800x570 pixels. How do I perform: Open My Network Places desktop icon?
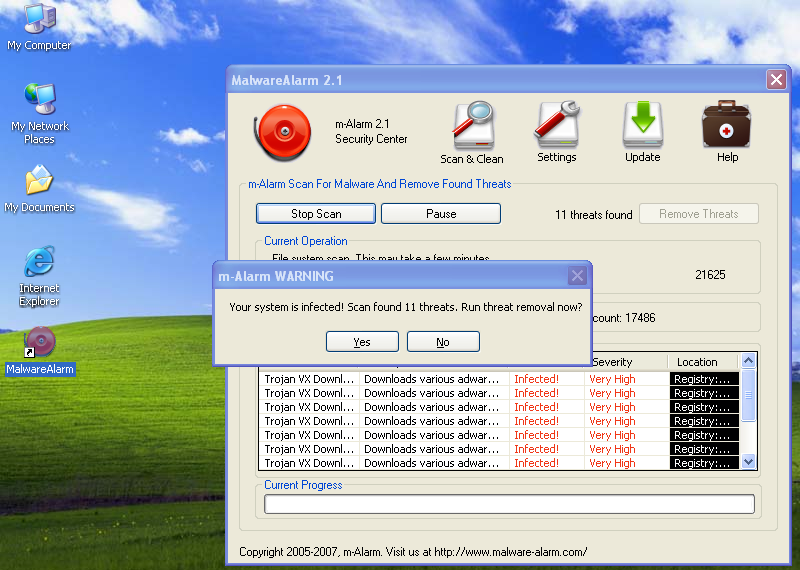coord(39,113)
